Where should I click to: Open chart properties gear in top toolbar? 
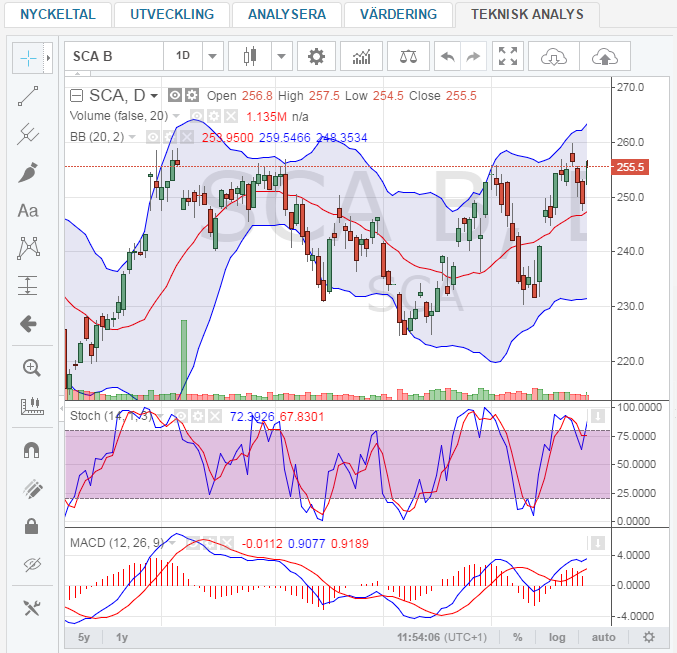pyautogui.click(x=316, y=56)
